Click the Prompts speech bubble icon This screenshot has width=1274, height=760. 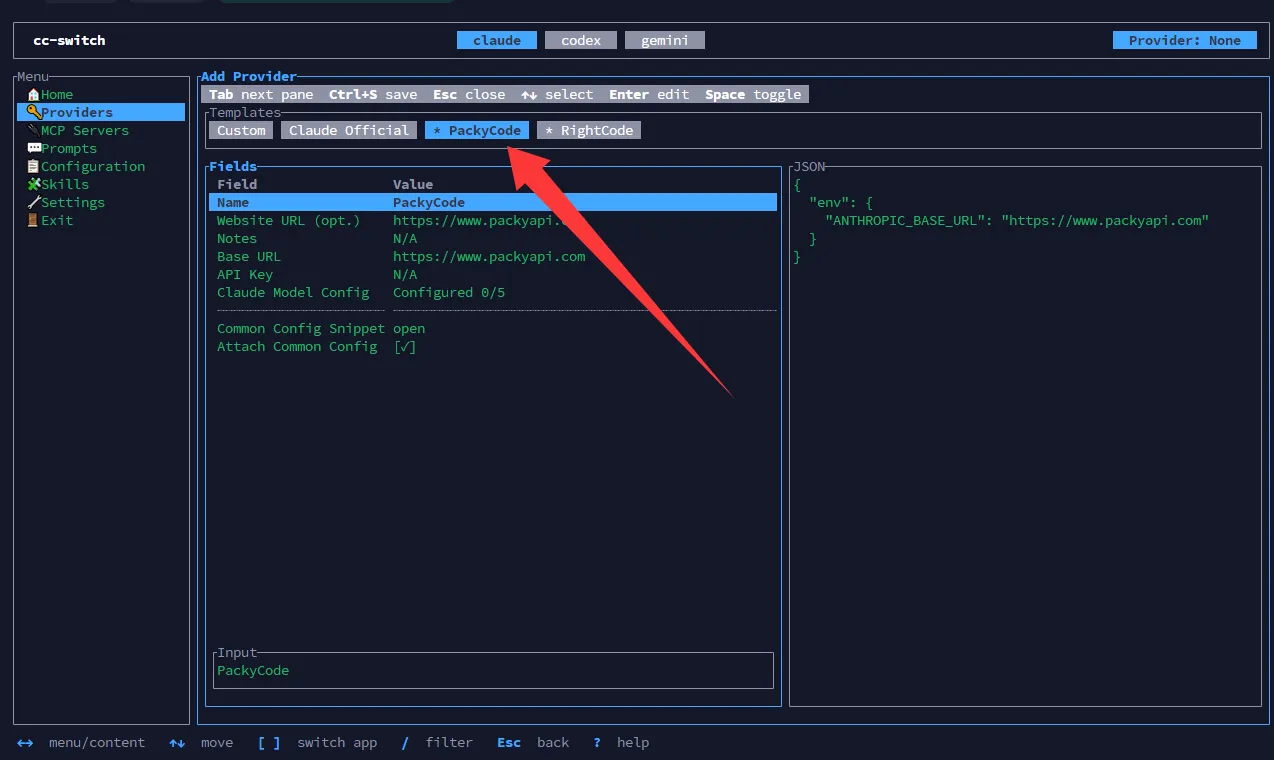(33, 149)
